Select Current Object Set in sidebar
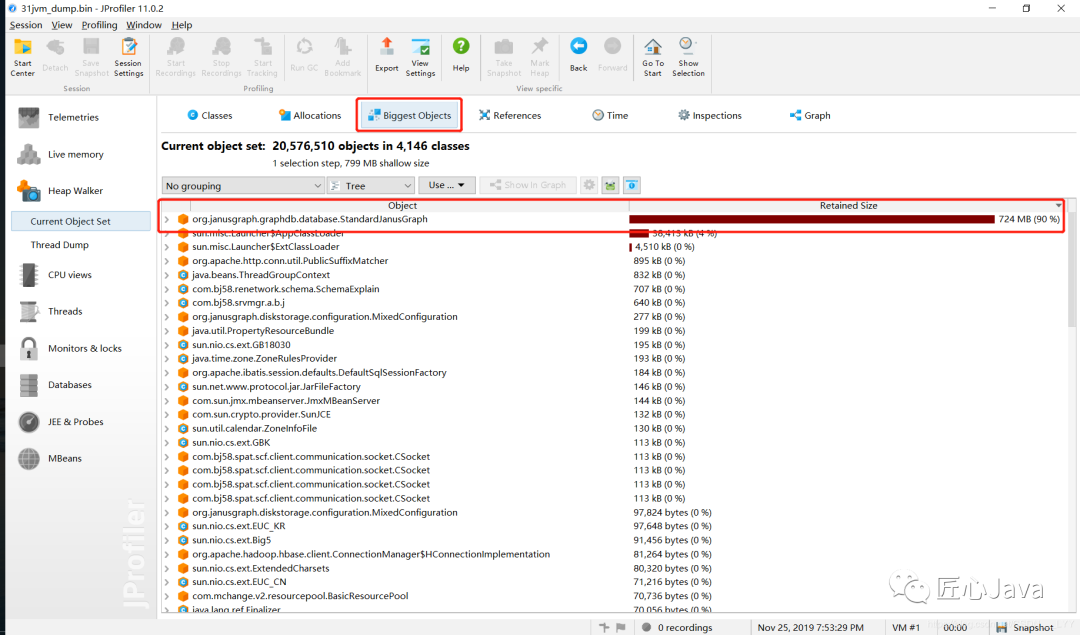 pos(81,221)
